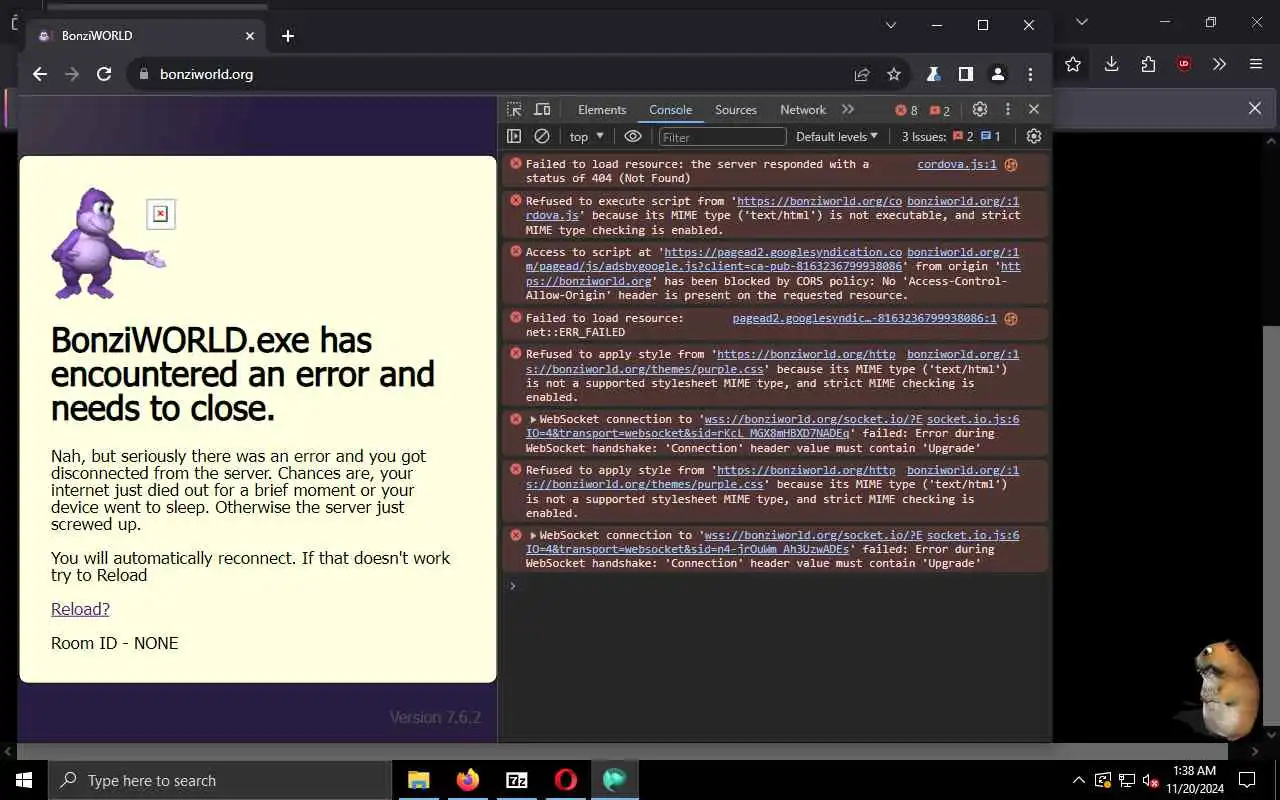The width and height of the screenshot is (1280, 800).
Task: Go back in the Chrome window
Action: pos(40,74)
